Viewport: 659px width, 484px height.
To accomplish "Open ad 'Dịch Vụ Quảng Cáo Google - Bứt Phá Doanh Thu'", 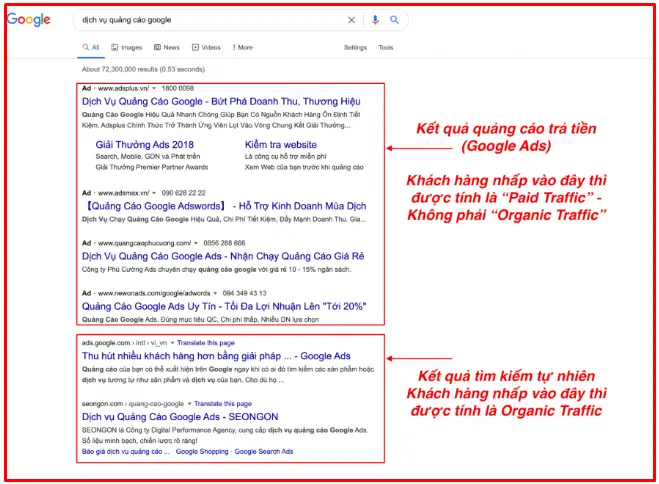I will point(221,101).
